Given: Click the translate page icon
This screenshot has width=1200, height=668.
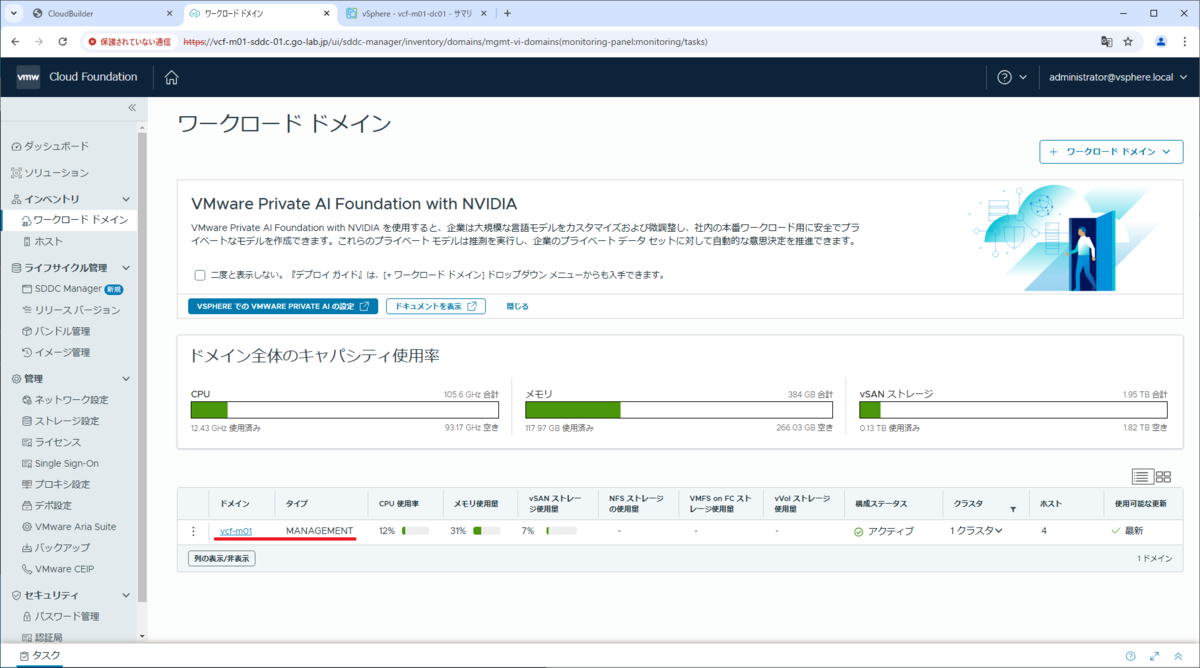Looking at the screenshot, I should (1107, 42).
